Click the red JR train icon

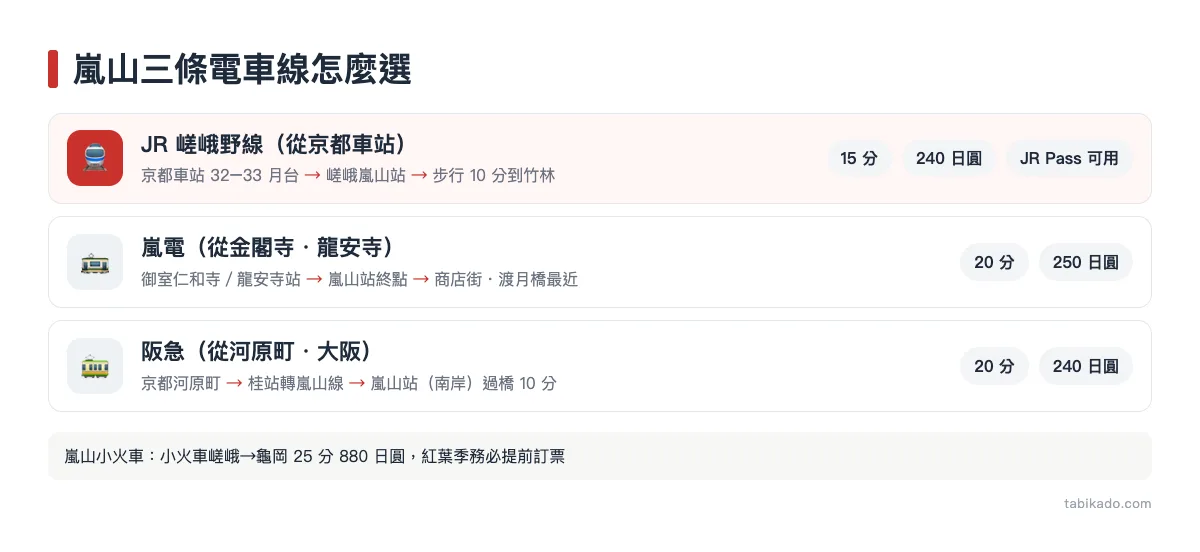(x=95, y=158)
